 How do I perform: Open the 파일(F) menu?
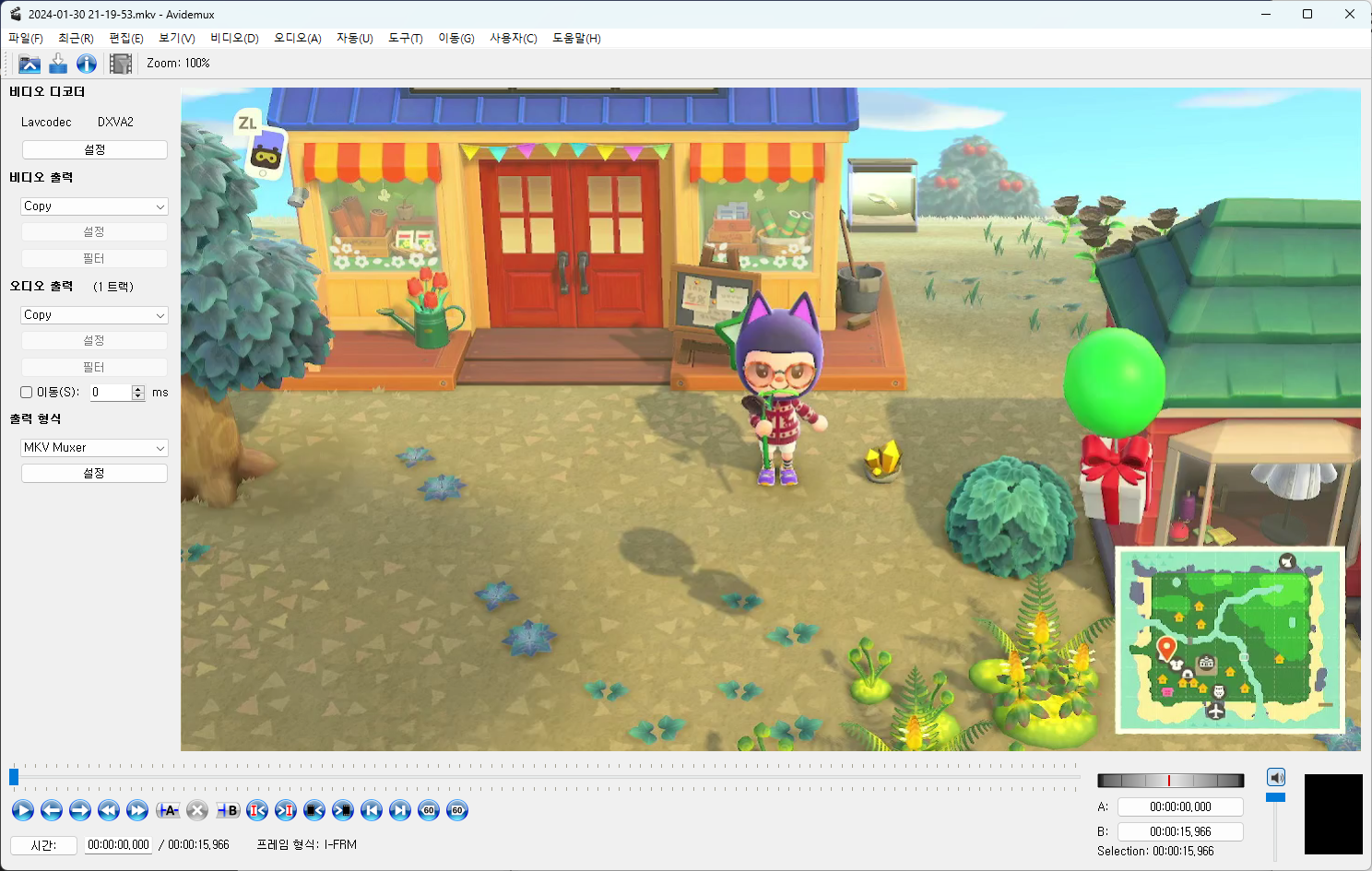pyautogui.click(x=26, y=38)
